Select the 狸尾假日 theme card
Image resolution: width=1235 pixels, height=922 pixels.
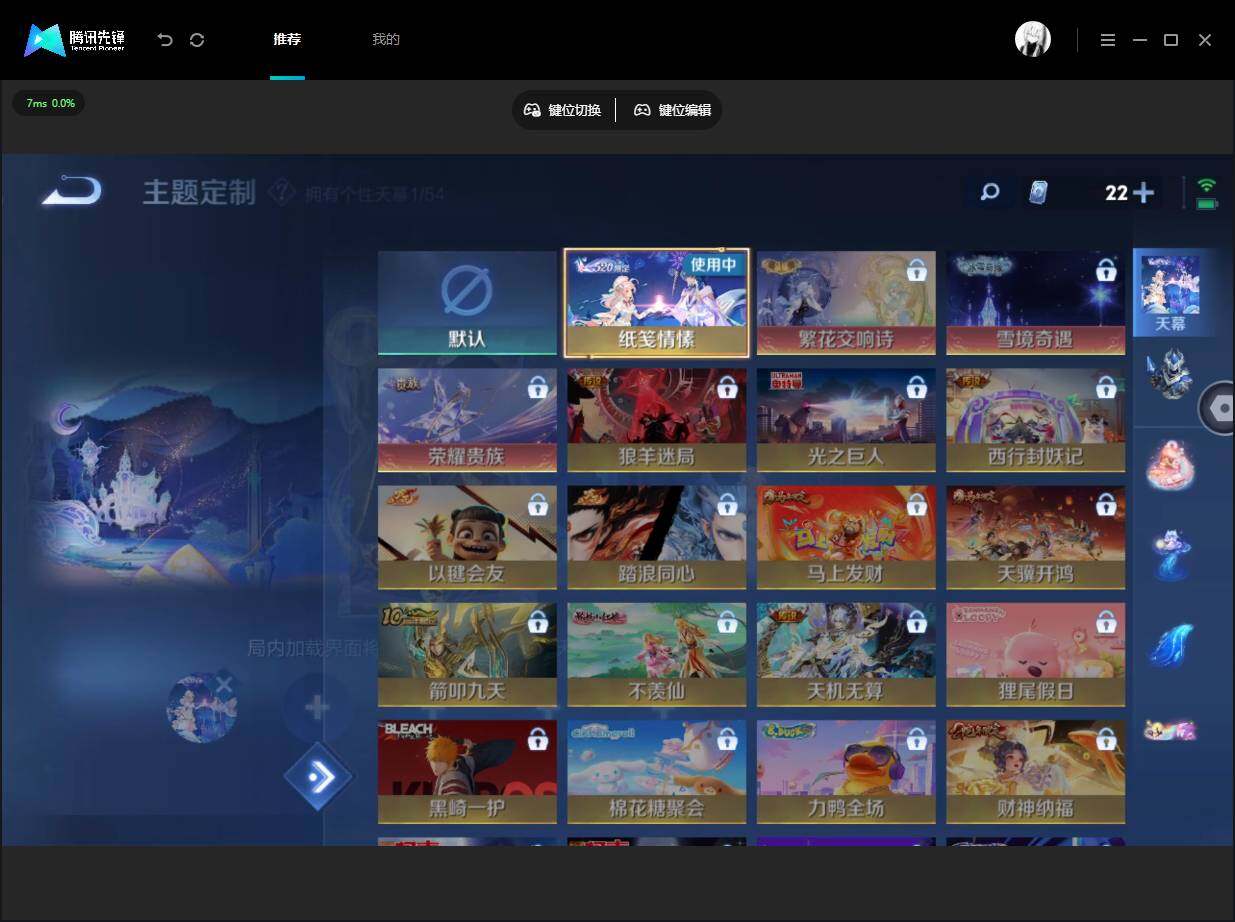tap(1035, 654)
